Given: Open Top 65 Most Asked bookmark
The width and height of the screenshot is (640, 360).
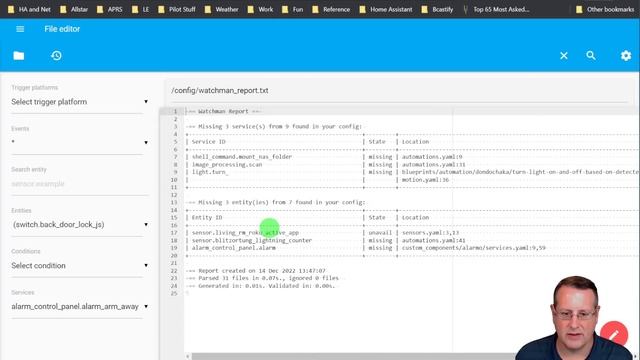Looking at the screenshot, I should pos(497,9).
